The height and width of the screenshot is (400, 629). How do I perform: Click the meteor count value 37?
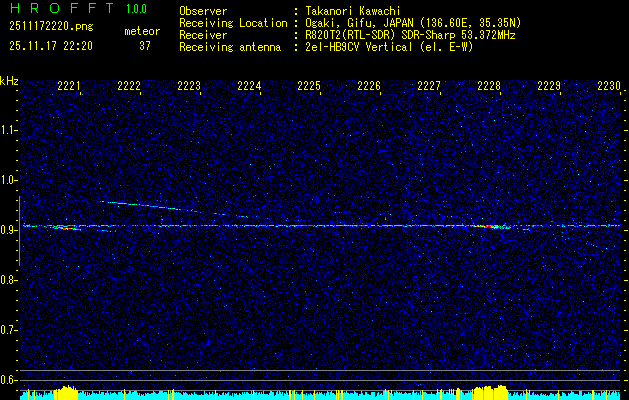(x=145, y=46)
